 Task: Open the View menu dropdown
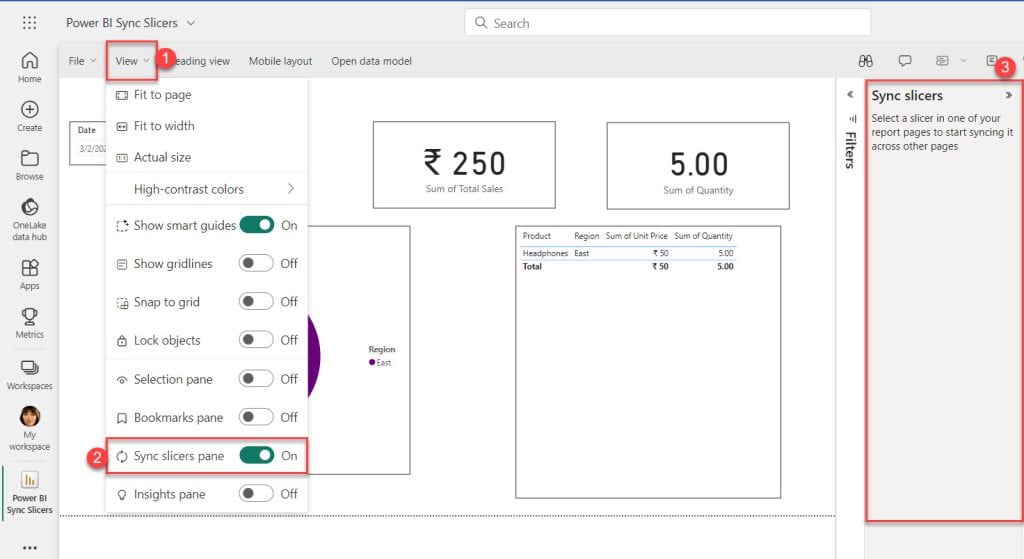tap(131, 61)
